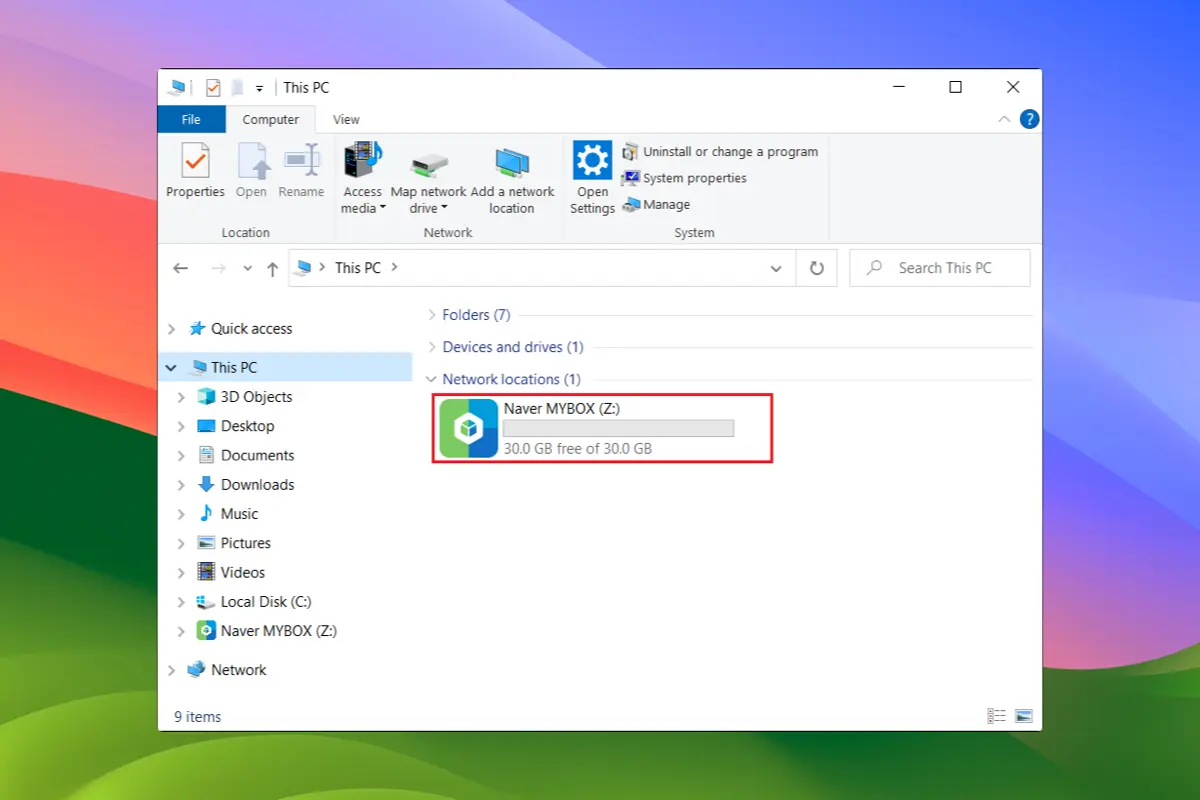The image size is (1200, 800).
Task: Open Settings gear icon in ribbon
Action: click(x=592, y=161)
